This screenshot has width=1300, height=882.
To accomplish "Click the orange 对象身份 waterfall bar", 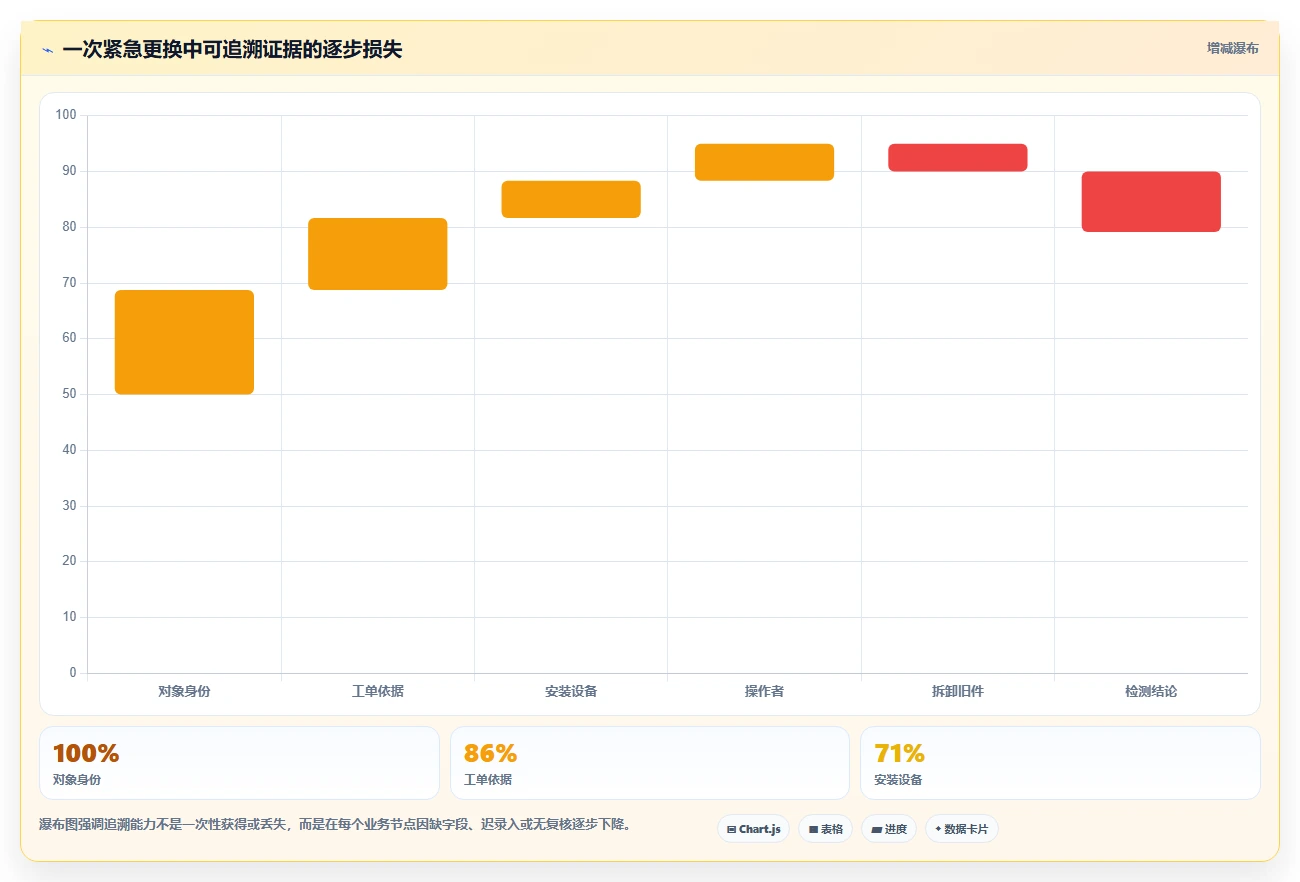I will pos(184,342).
